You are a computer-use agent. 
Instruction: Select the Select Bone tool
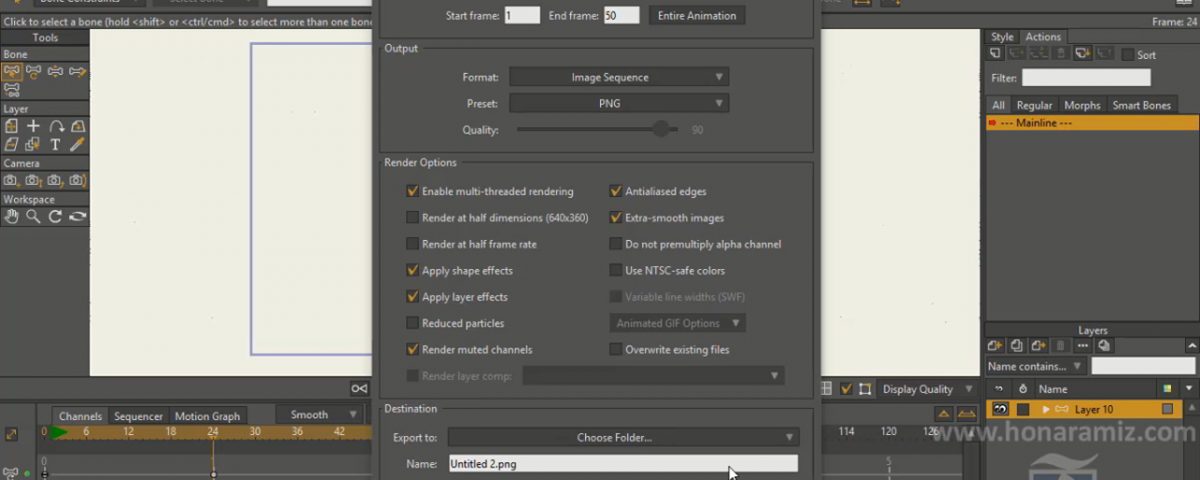coord(12,72)
